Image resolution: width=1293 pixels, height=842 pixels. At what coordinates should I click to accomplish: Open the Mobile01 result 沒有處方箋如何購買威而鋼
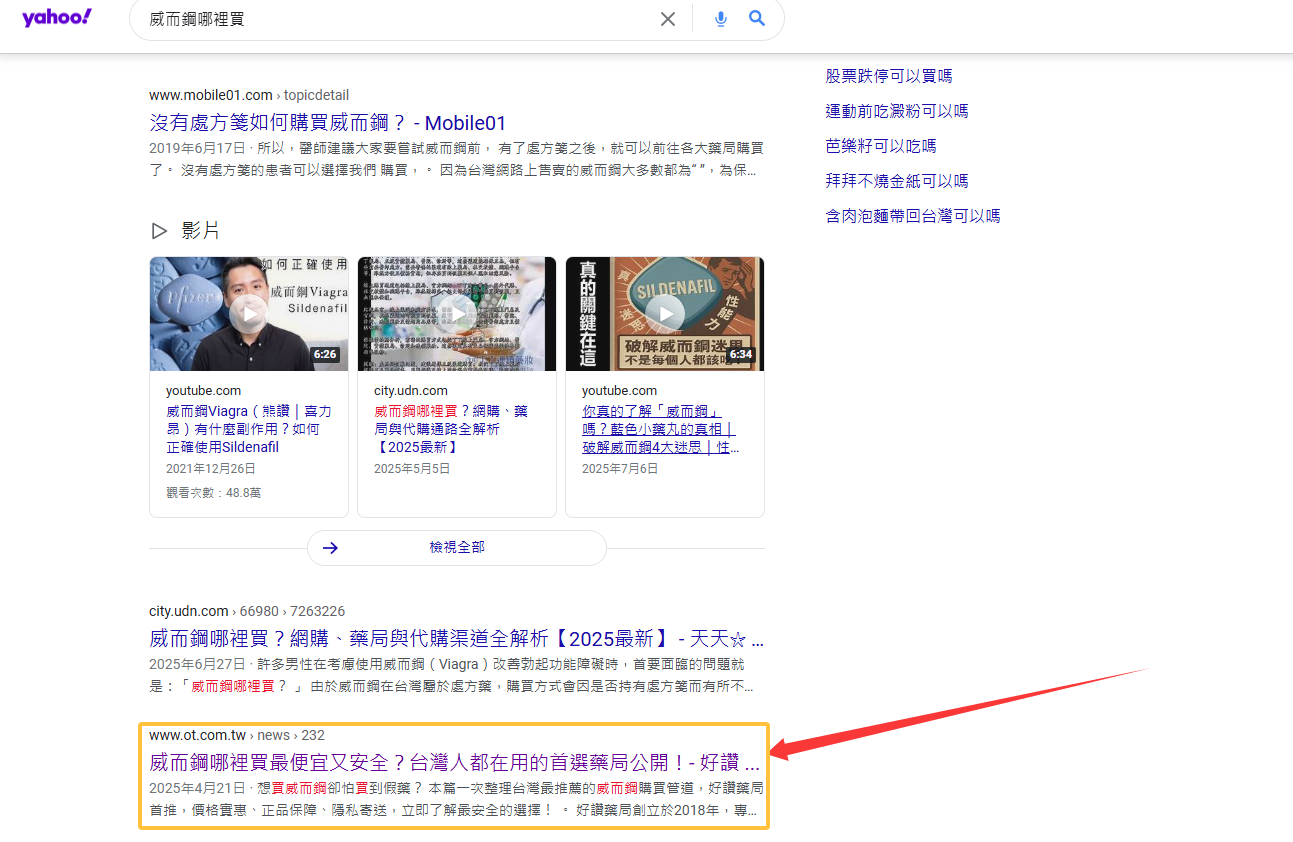pyautogui.click(x=328, y=123)
